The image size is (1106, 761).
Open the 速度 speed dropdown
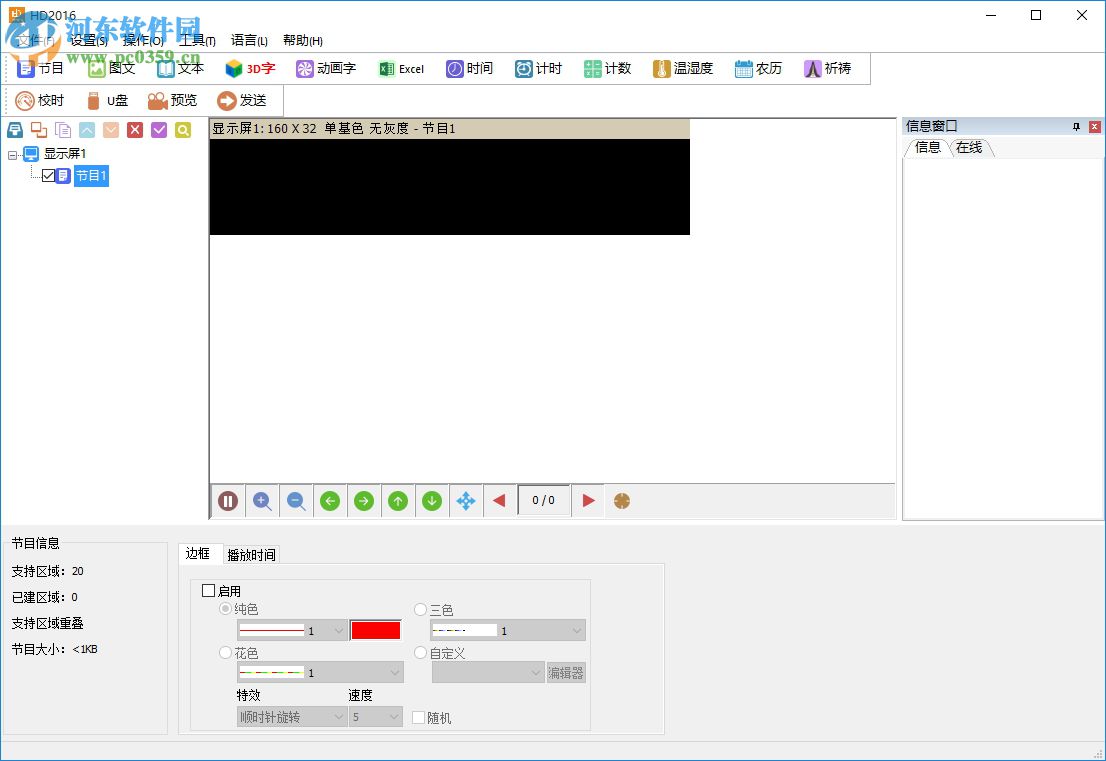point(375,717)
